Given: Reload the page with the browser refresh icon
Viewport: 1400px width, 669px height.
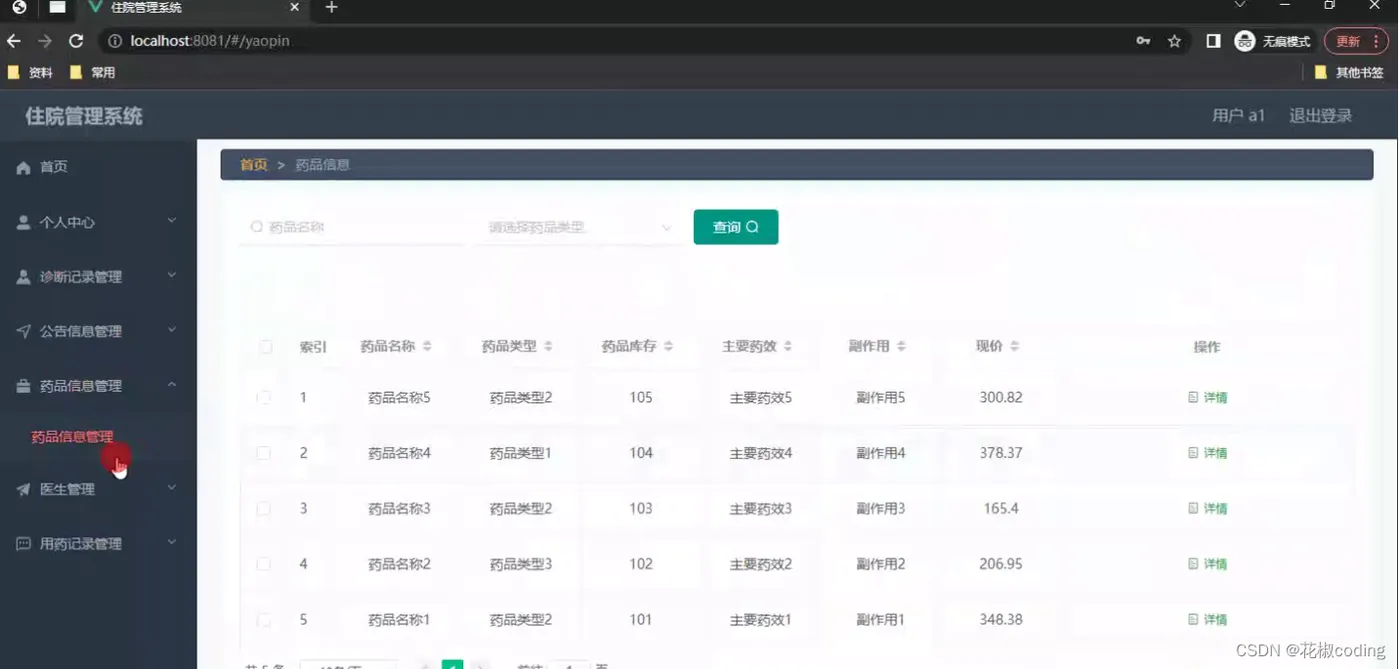Looking at the screenshot, I should 76,41.
